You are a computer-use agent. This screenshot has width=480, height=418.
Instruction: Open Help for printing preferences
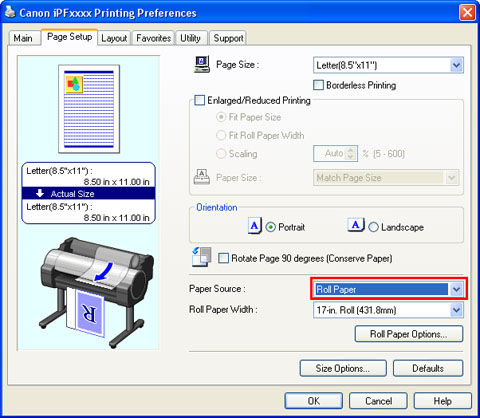pyautogui.click(x=443, y=401)
